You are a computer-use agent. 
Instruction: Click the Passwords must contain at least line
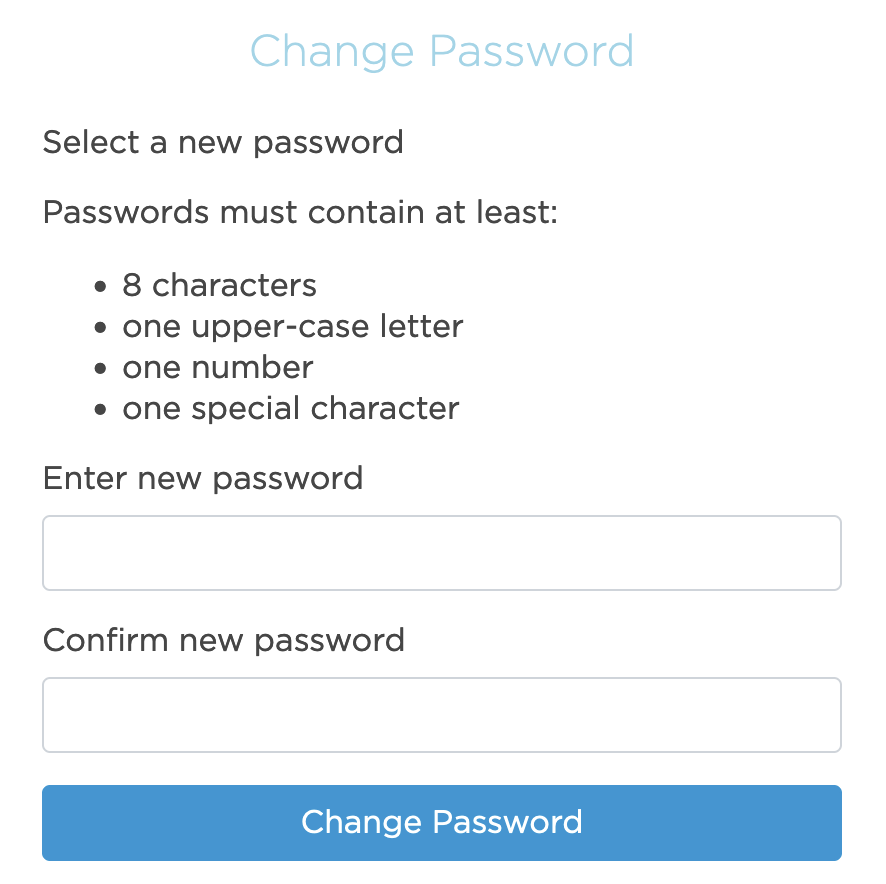[x=300, y=213]
